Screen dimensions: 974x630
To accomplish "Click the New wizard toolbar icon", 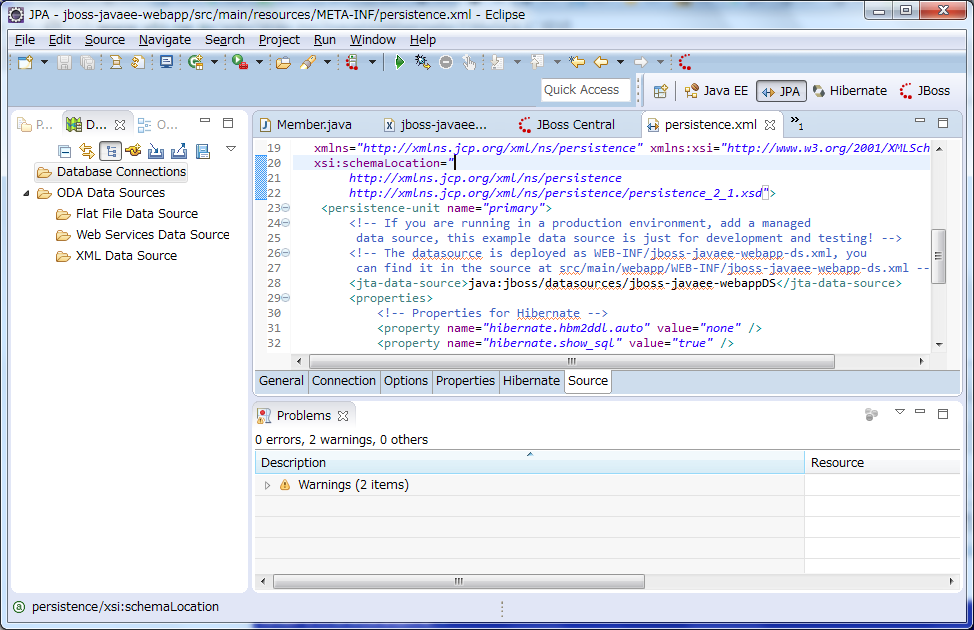I will (x=25, y=62).
